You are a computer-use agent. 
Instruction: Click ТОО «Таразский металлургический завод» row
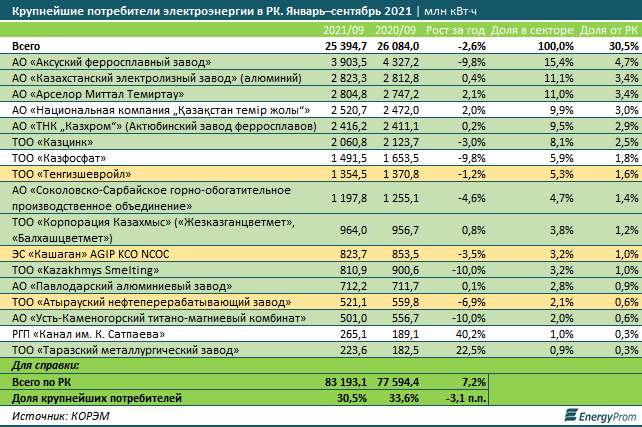click(x=321, y=350)
